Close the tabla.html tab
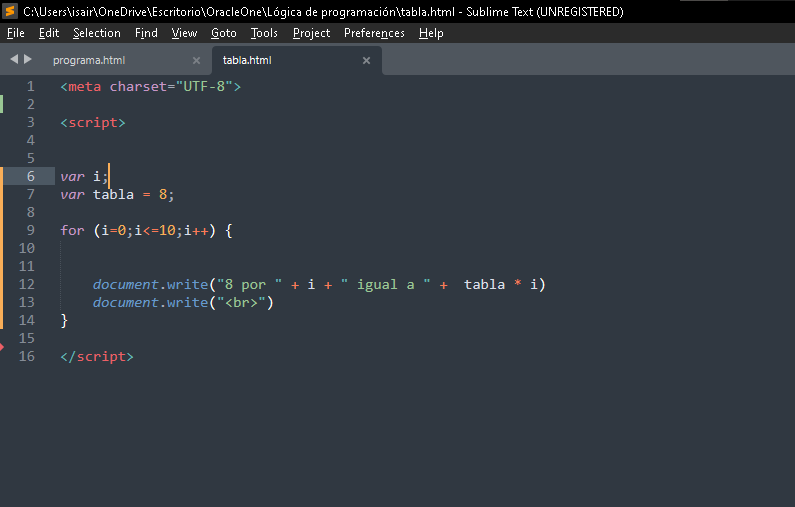Viewport: 795px width, 507px height. [x=366, y=60]
